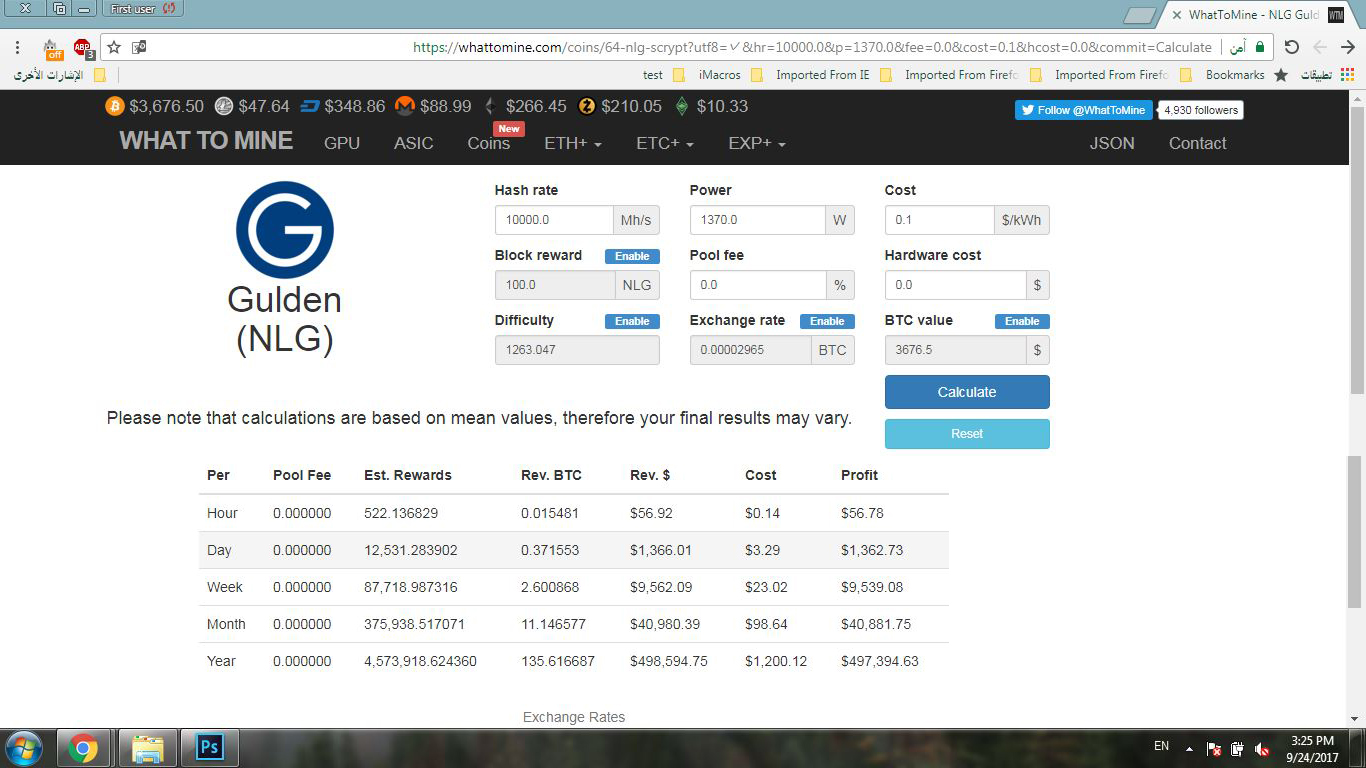
Task: Go to the Coins page
Action: 489,143
